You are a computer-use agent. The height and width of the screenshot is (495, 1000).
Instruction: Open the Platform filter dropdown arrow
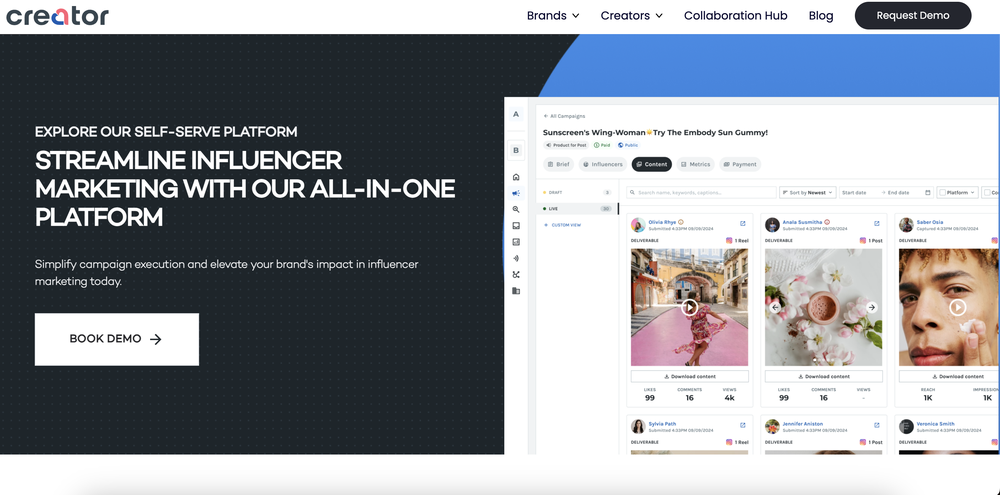973,192
